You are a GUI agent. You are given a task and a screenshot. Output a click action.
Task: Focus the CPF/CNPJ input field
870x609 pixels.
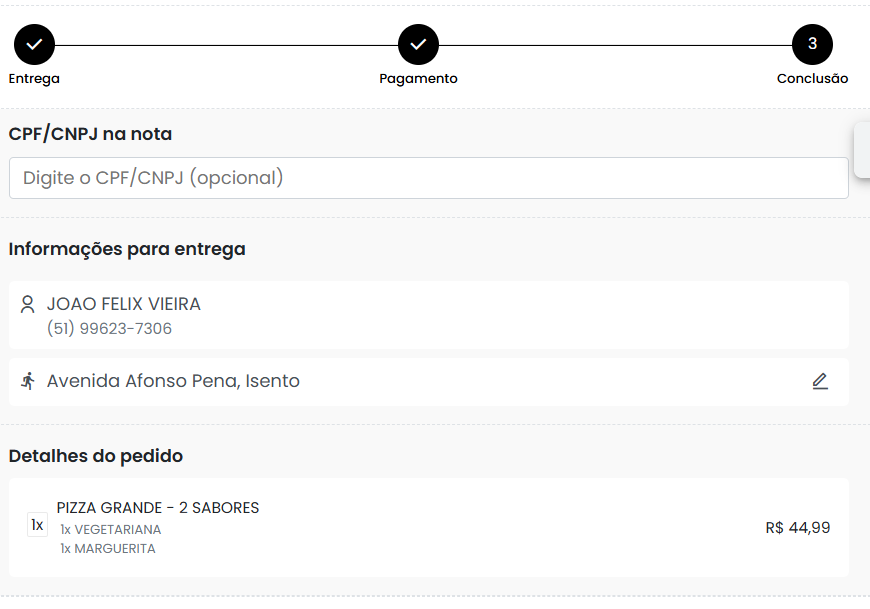(428, 178)
